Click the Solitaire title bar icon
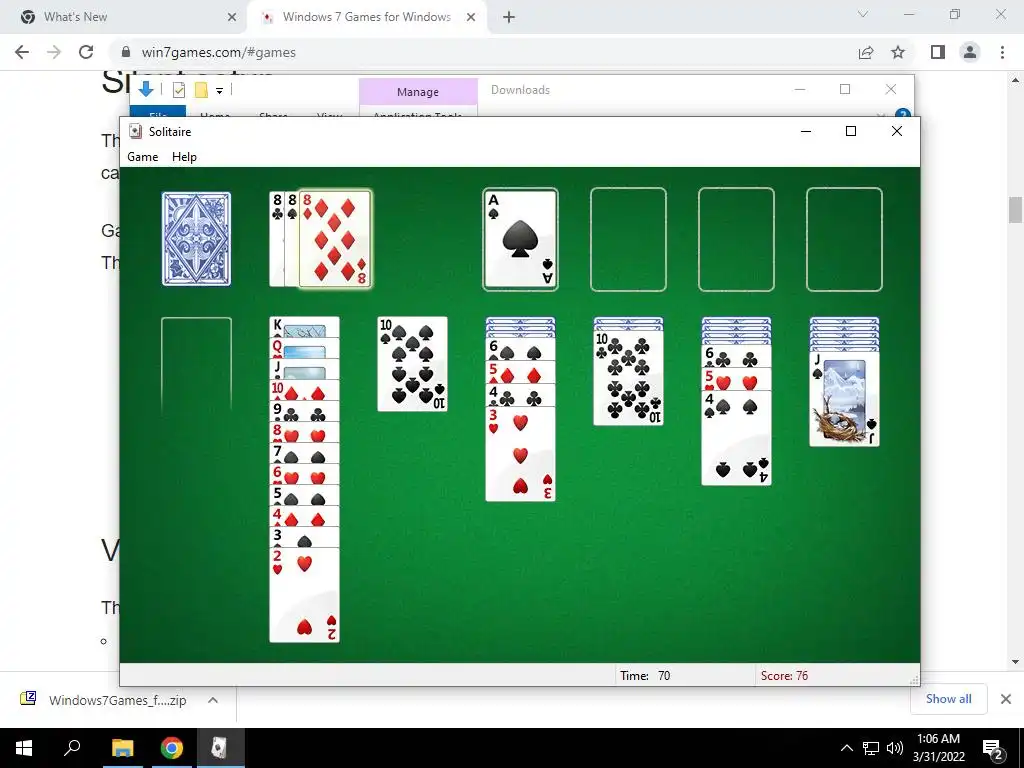1024x768 pixels. coord(135,131)
